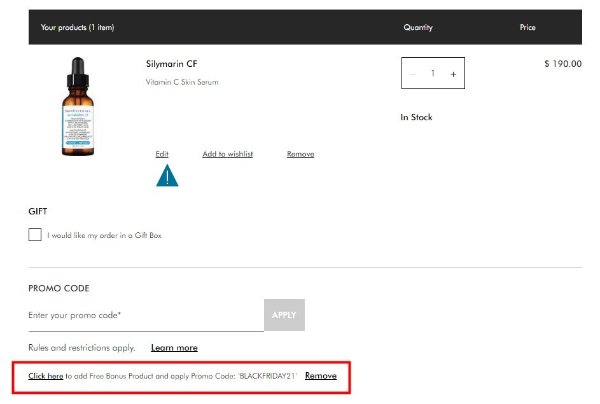The height and width of the screenshot is (404, 600).
Task: Click the Price column header
Action: 528,28
